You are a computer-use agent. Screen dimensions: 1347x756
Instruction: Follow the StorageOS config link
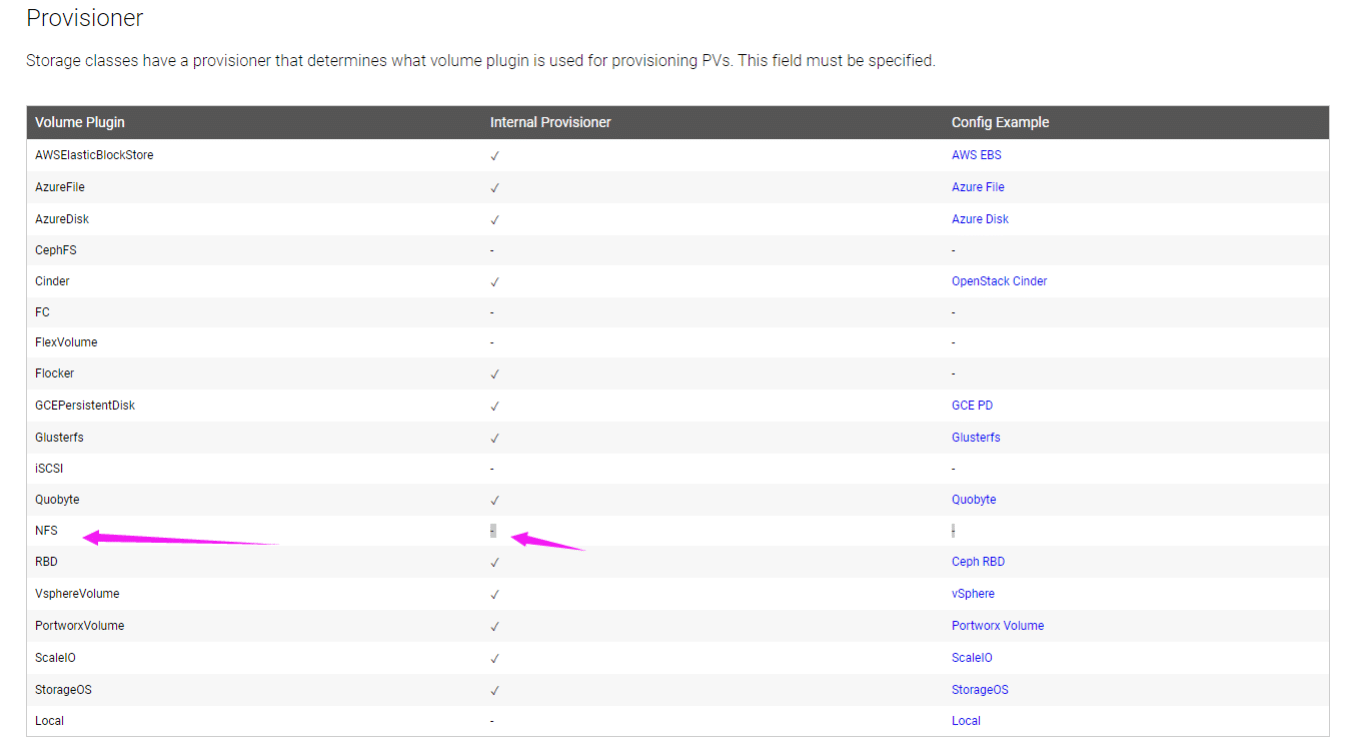point(979,690)
